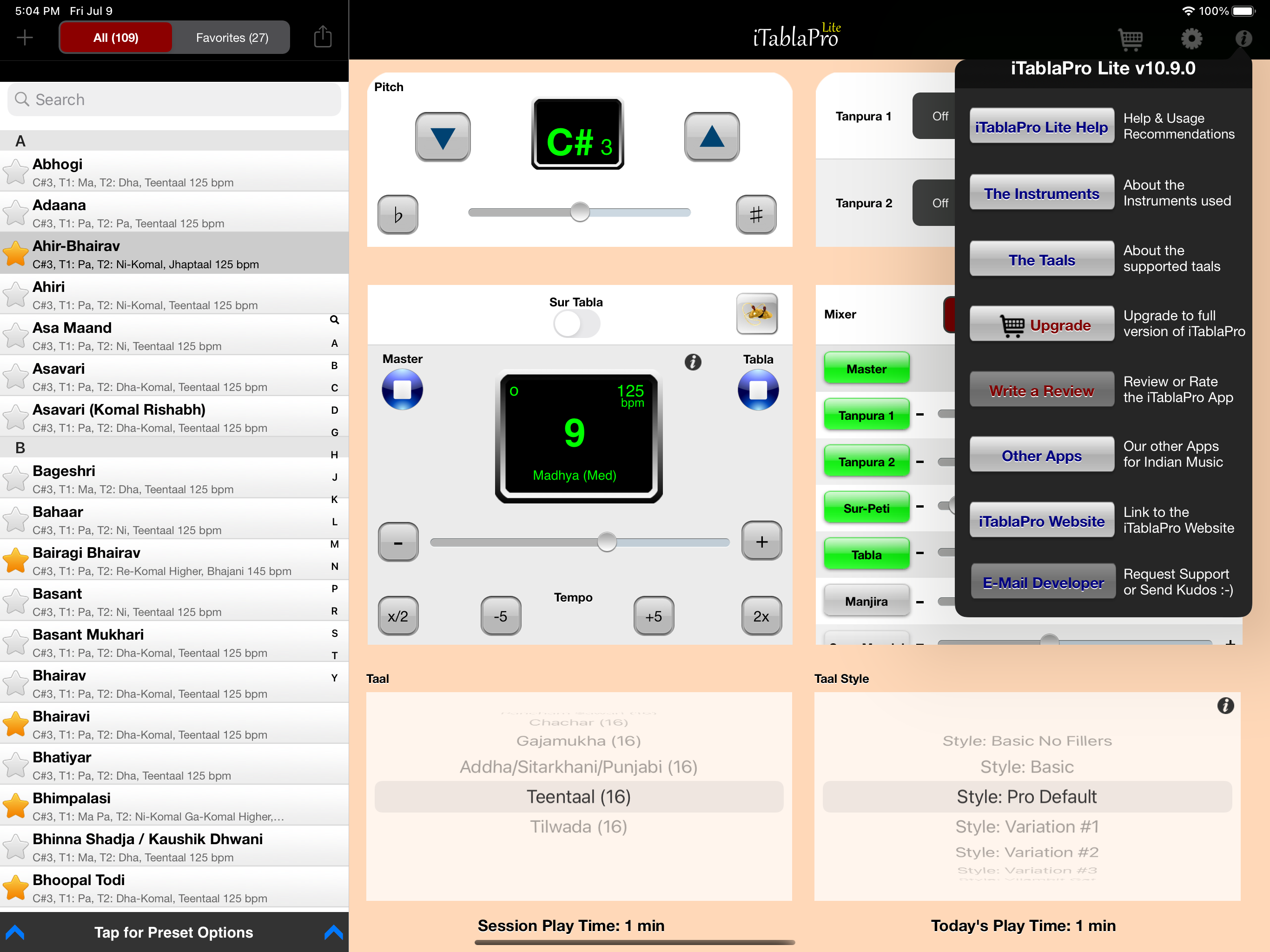
Task: Toggle the Manjira mixer channel
Action: 867,601
